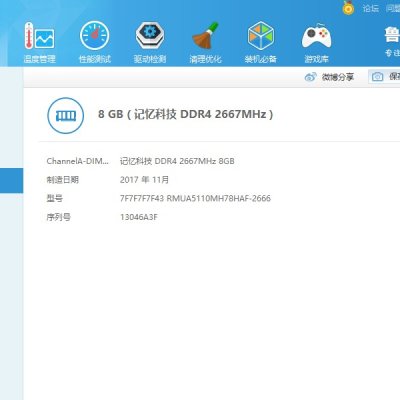Select the date '2017 年 11月'
The width and height of the screenshot is (400, 400).
click(x=144, y=180)
